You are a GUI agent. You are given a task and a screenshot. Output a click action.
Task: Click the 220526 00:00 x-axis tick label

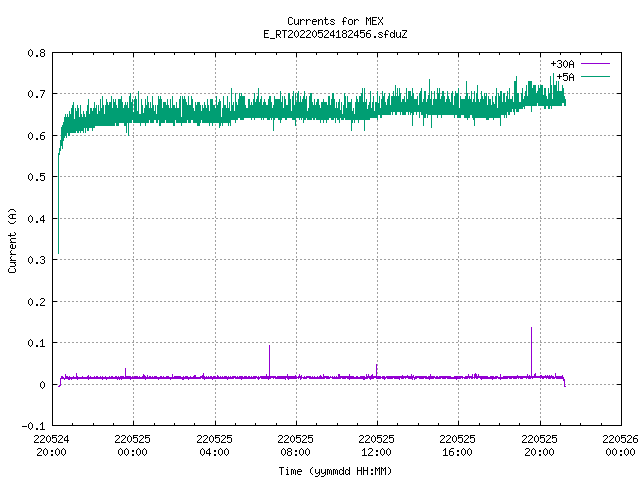620,445
